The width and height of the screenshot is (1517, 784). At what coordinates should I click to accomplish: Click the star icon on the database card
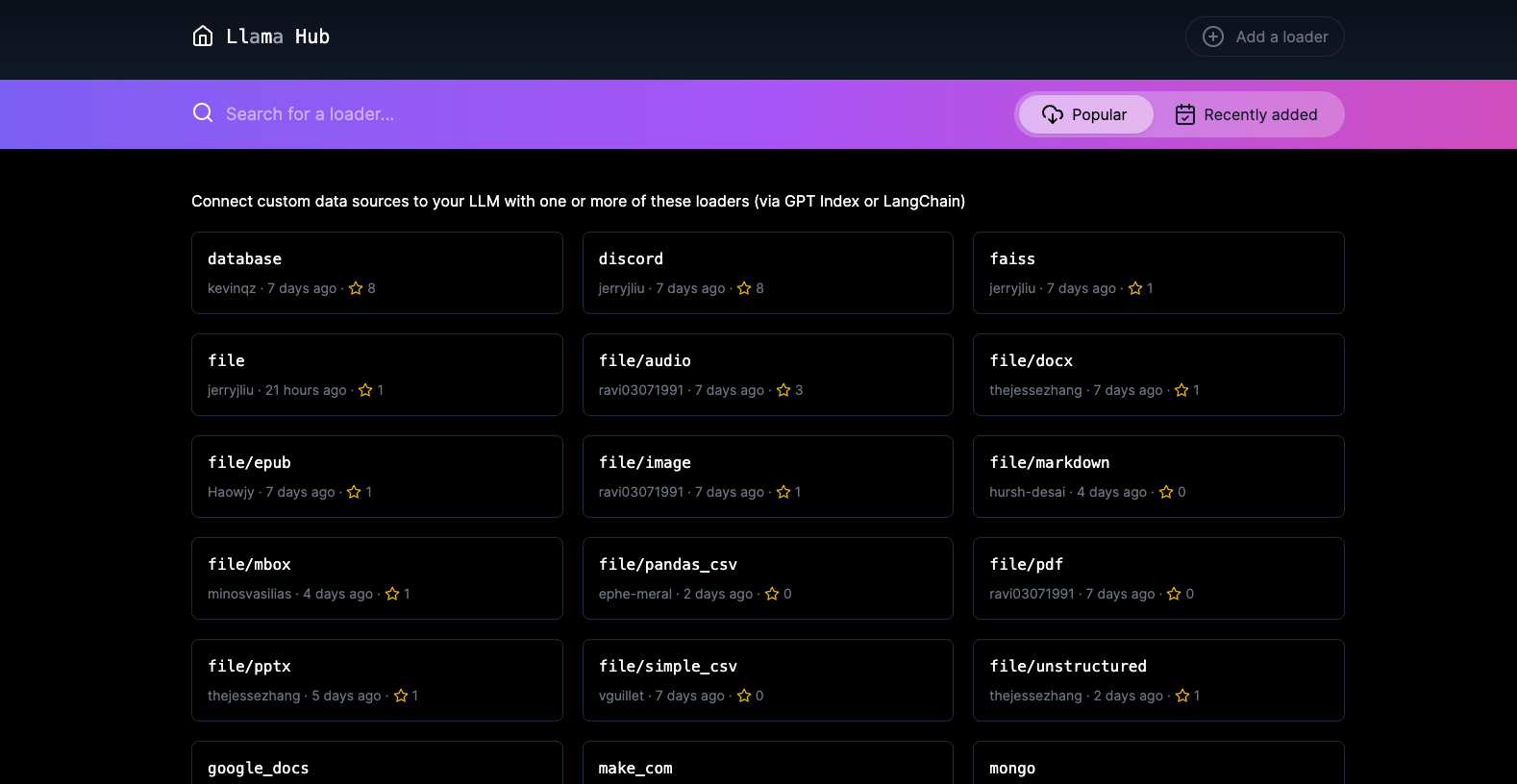coord(356,288)
